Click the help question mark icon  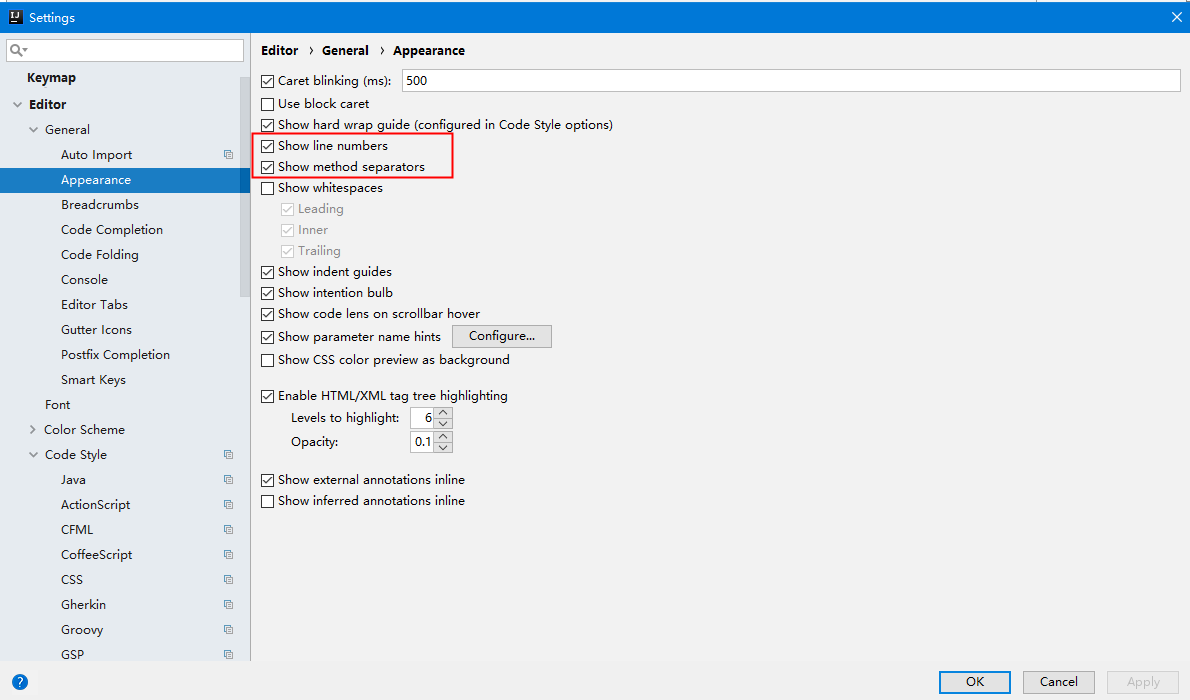pos(20,682)
